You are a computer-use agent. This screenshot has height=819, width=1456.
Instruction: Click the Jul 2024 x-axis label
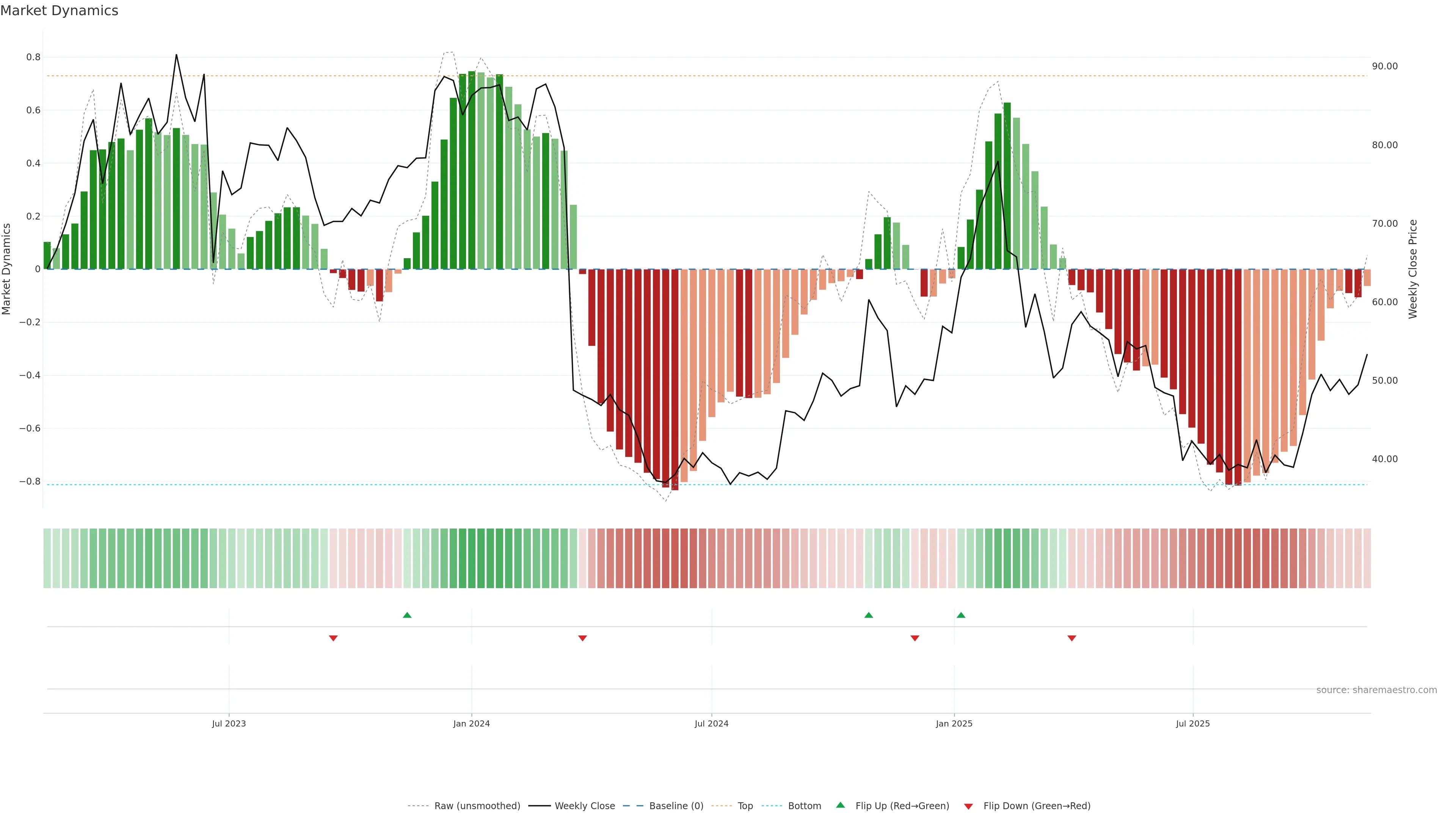[711, 723]
